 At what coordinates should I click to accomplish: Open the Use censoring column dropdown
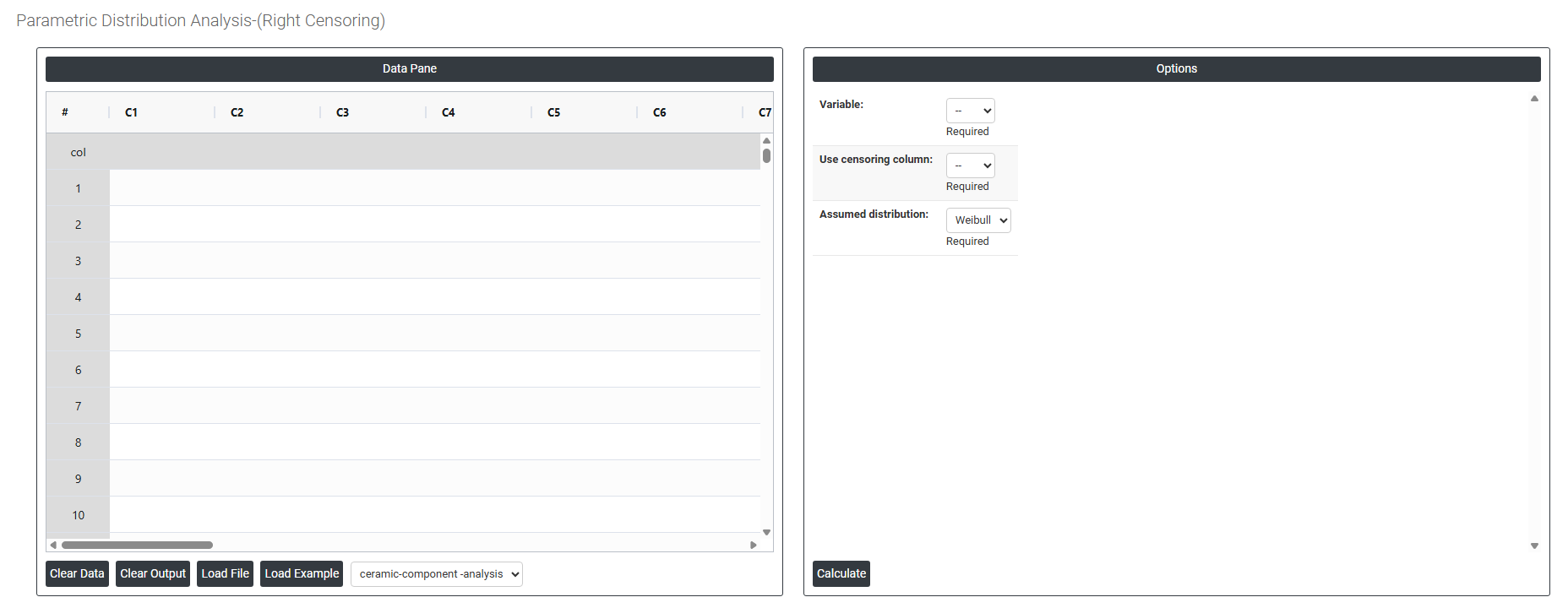click(970, 166)
